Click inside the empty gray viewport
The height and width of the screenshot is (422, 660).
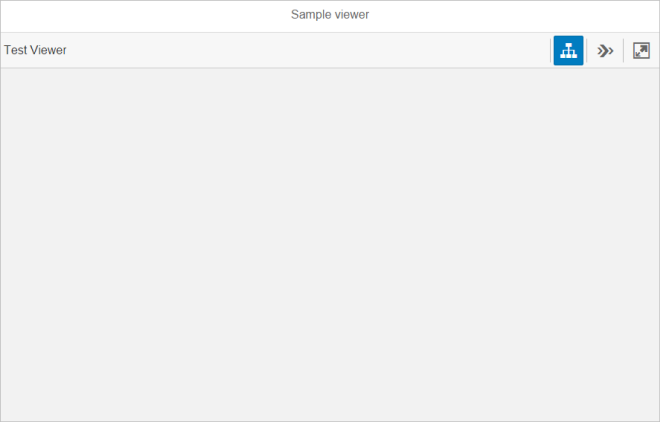coord(330,244)
